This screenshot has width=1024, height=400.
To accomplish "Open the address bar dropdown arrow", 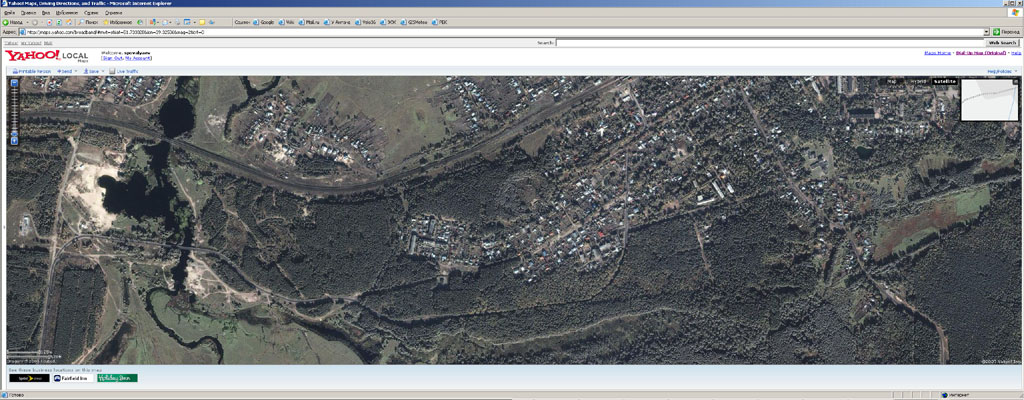I will pos(986,32).
